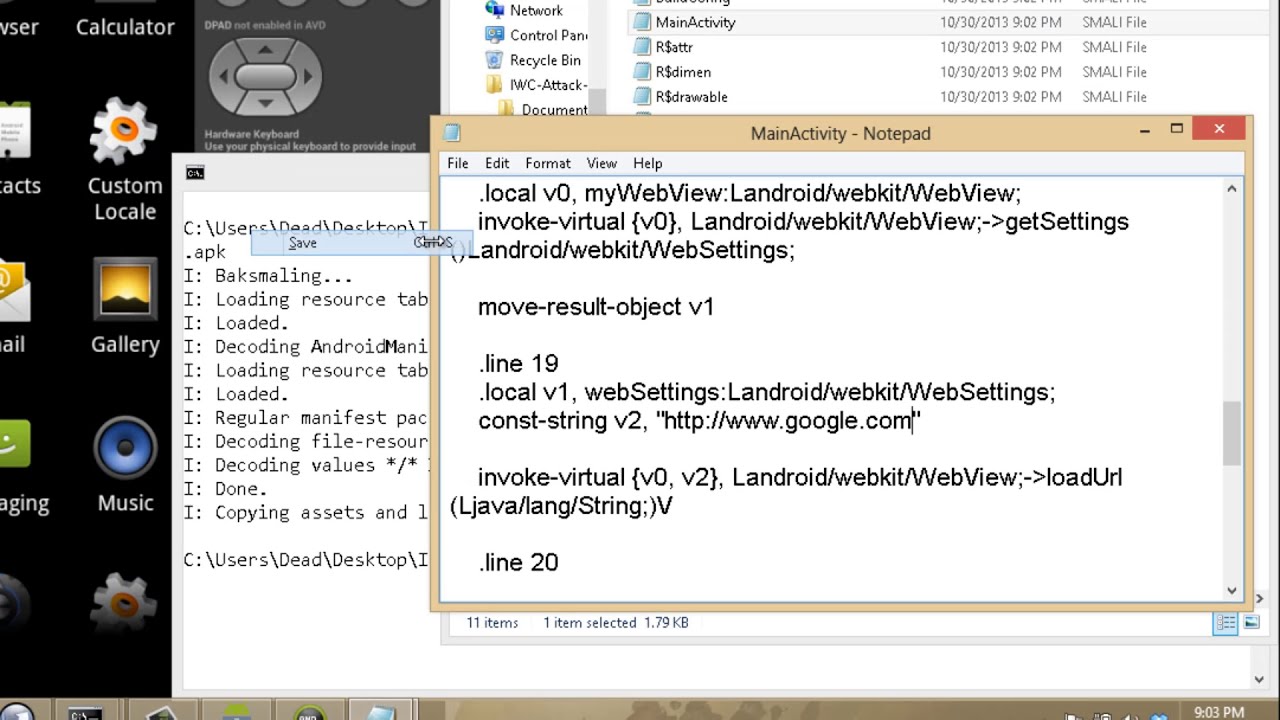Select the R$drawable file in Explorer
1280x720 pixels.
click(691, 97)
